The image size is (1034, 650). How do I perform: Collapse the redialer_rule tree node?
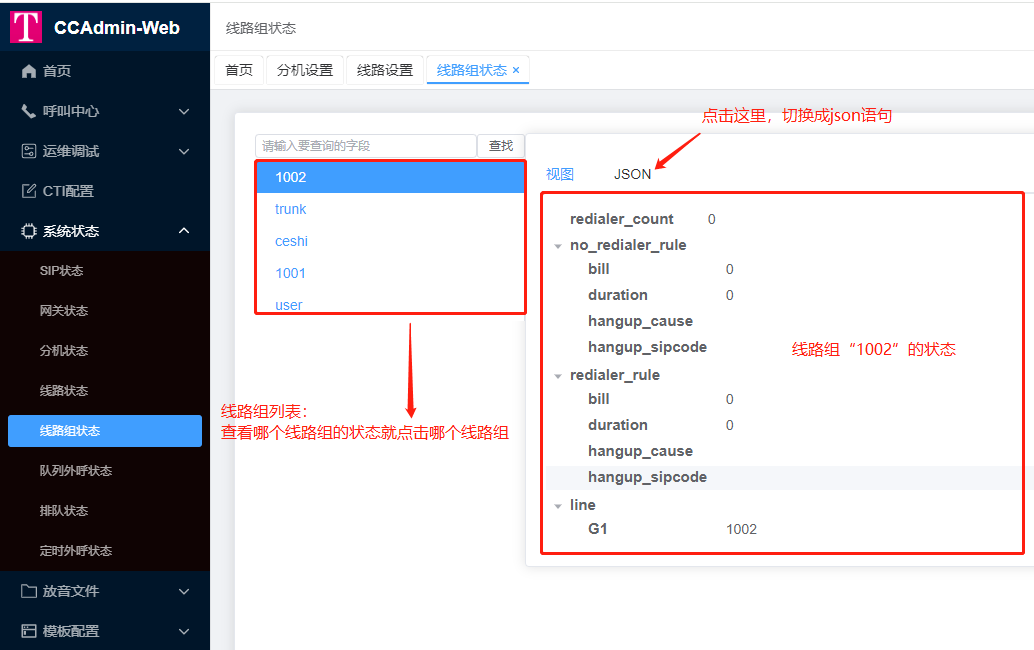click(x=558, y=374)
